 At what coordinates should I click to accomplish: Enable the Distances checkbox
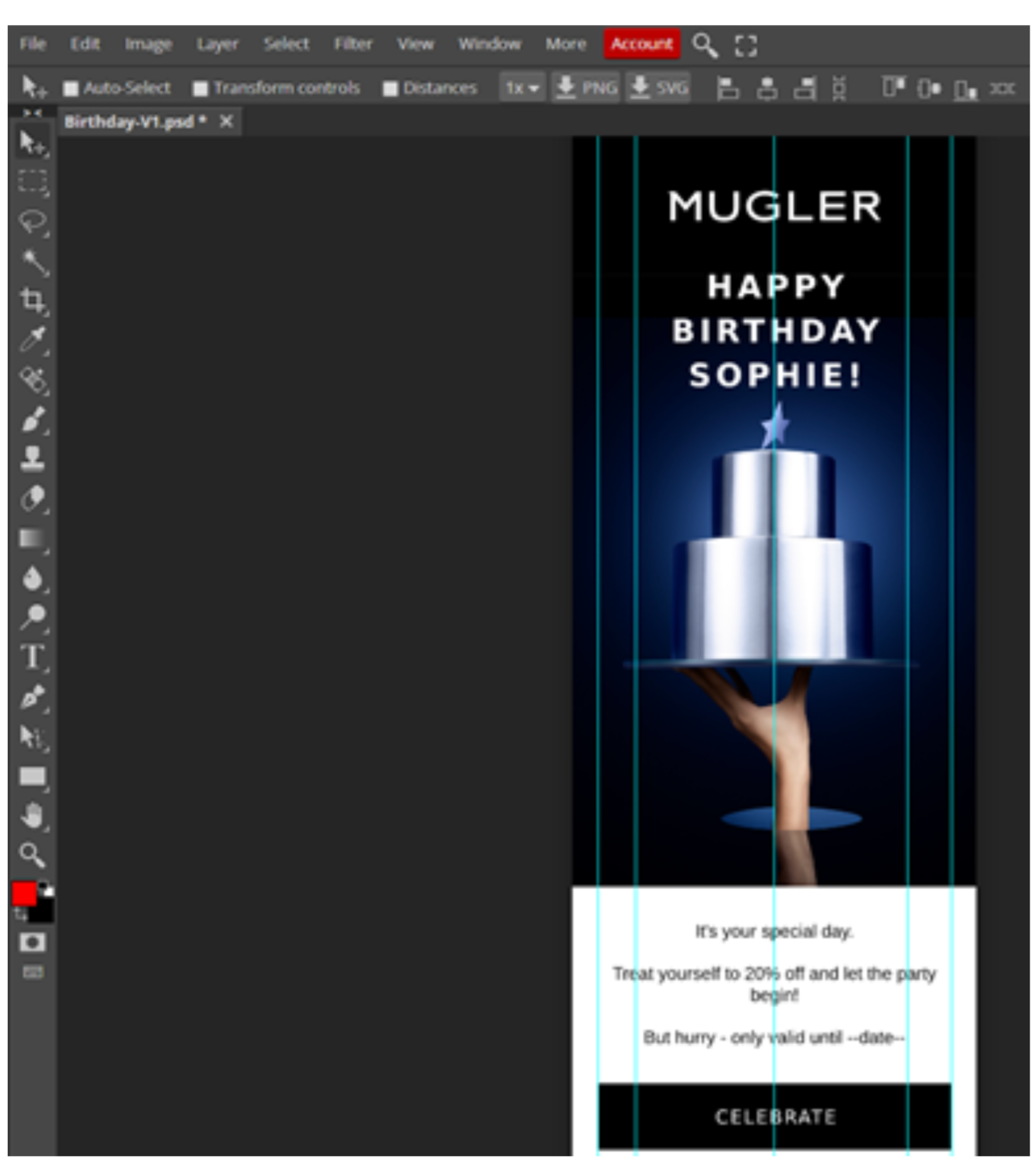[x=390, y=89]
